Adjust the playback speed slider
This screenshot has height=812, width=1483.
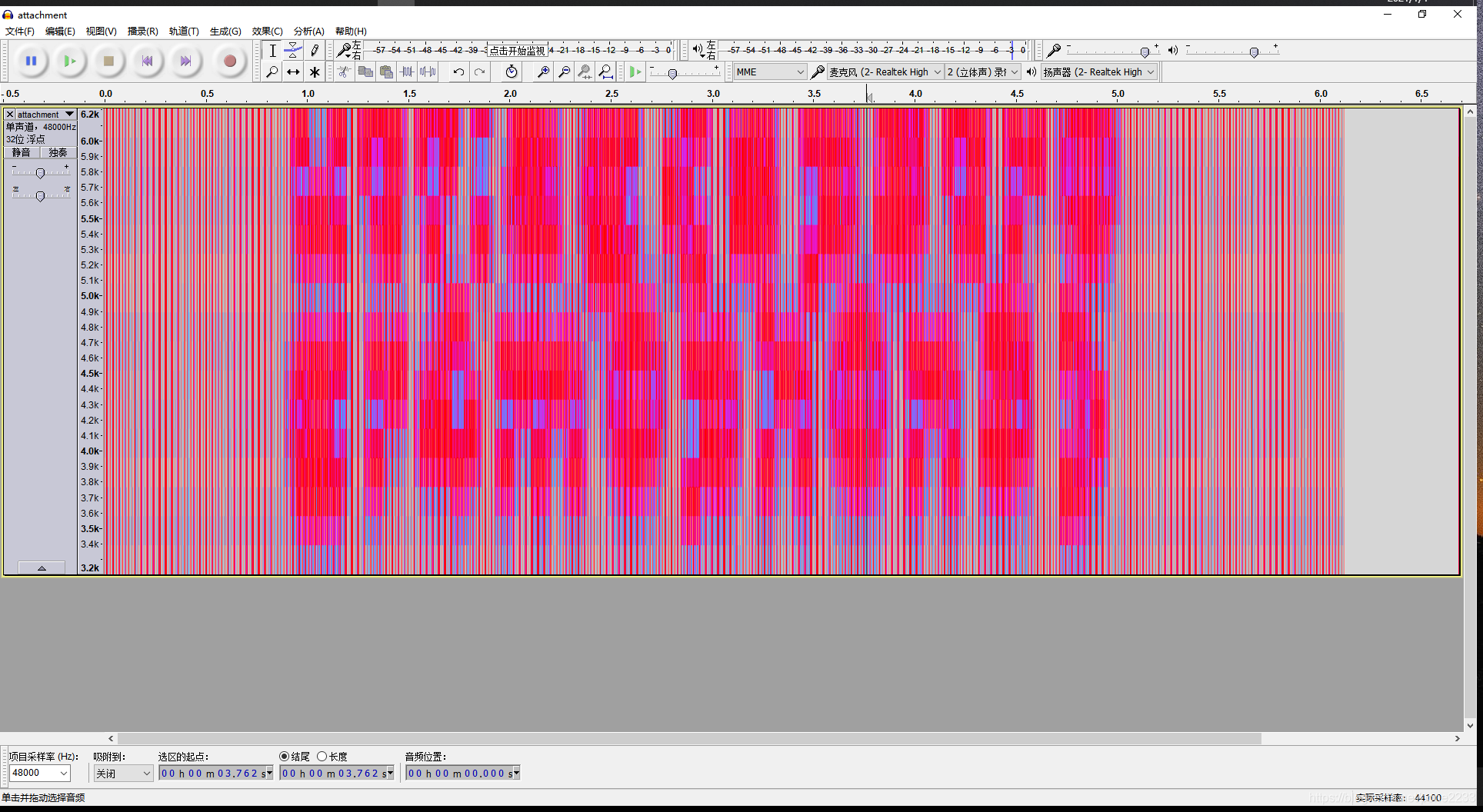coord(672,73)
